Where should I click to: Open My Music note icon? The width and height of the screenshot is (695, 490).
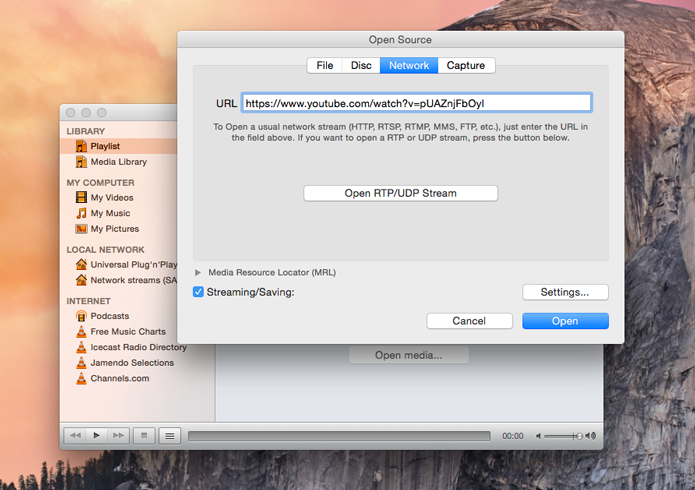point(81,213)
